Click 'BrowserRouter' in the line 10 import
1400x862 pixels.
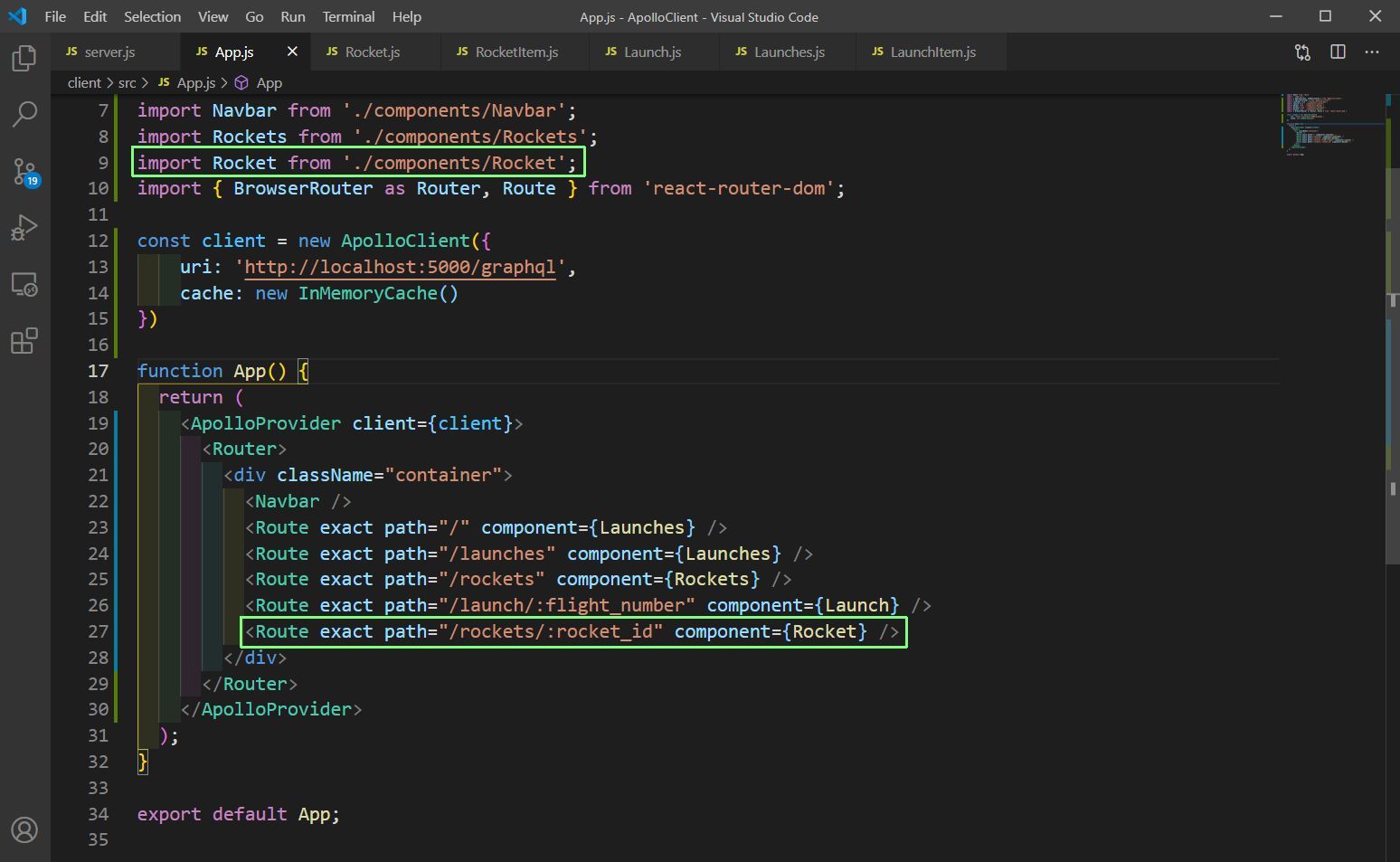pos(303,188)
